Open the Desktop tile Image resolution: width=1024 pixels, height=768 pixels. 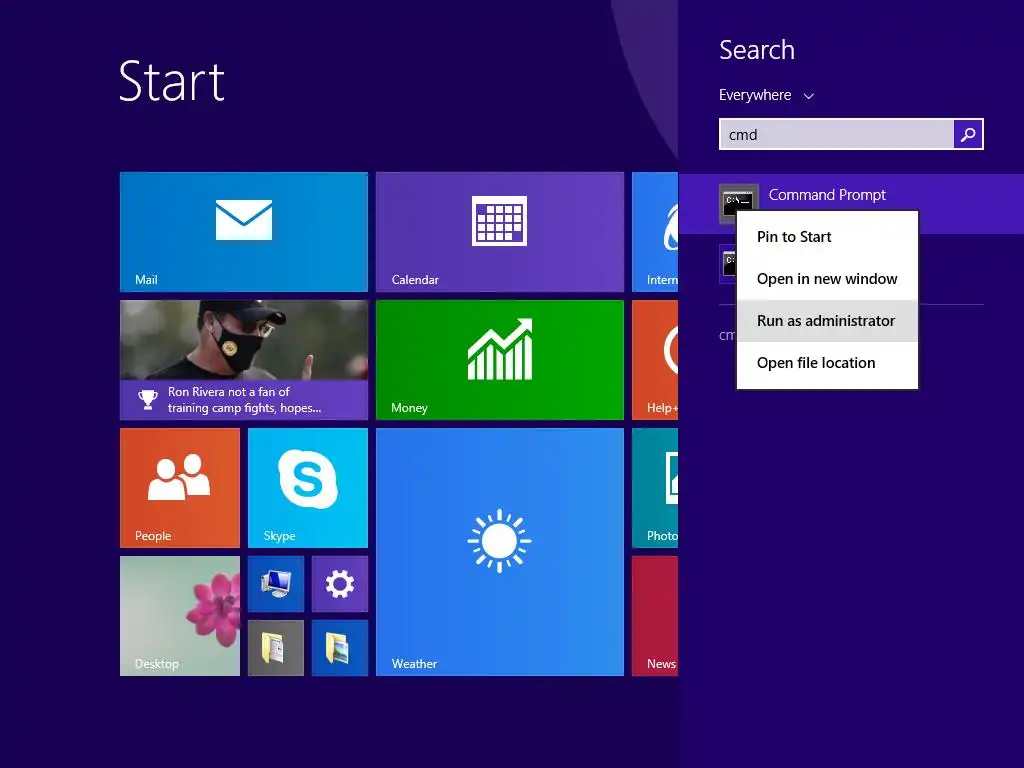coord(180,616)
